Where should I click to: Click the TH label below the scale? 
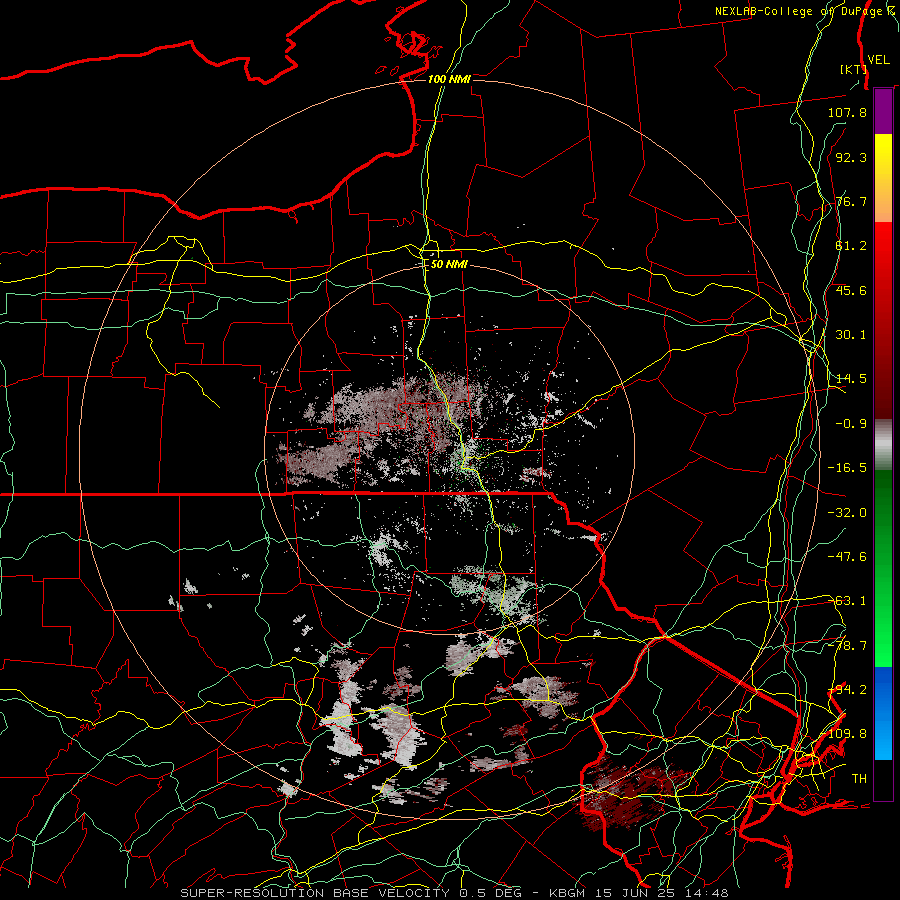[859, 779]
